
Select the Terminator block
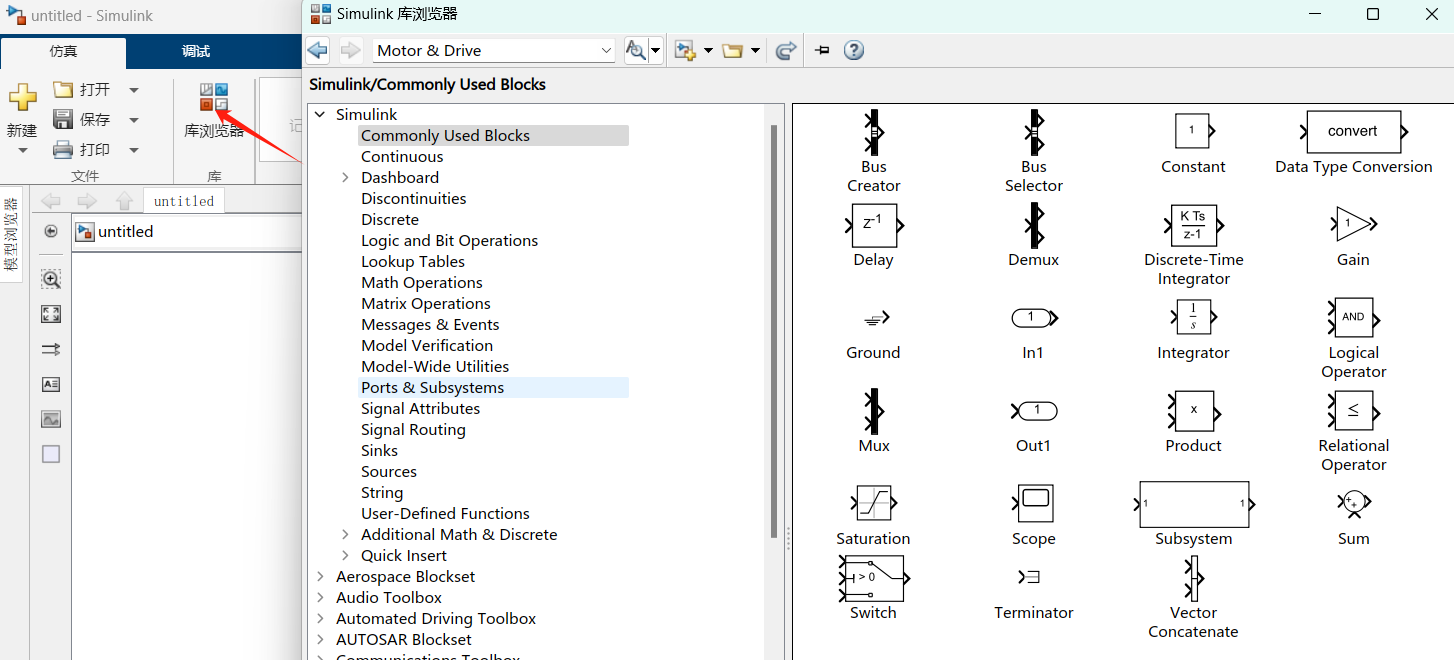1030,577
